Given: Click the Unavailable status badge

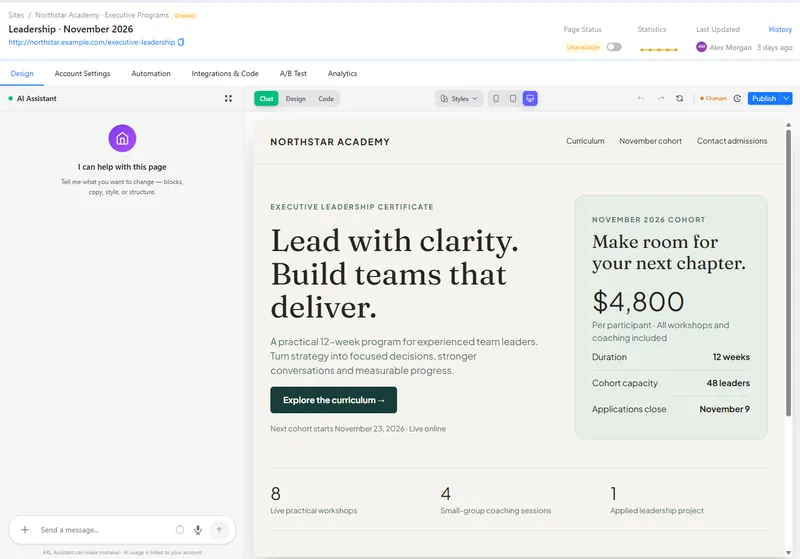Looking at the screenshot, I should point(583,47).
